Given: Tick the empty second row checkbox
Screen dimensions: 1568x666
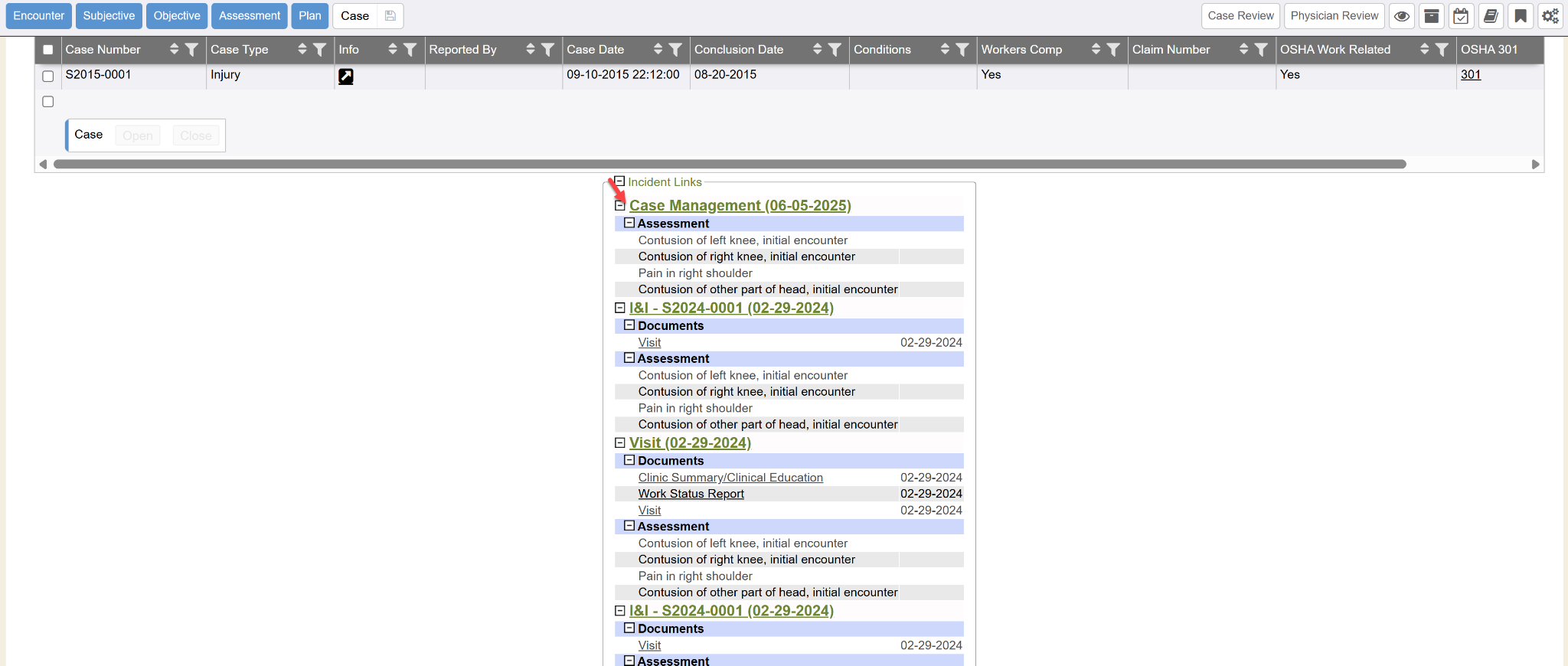Looking at the screenshot, I should (48, 102).
